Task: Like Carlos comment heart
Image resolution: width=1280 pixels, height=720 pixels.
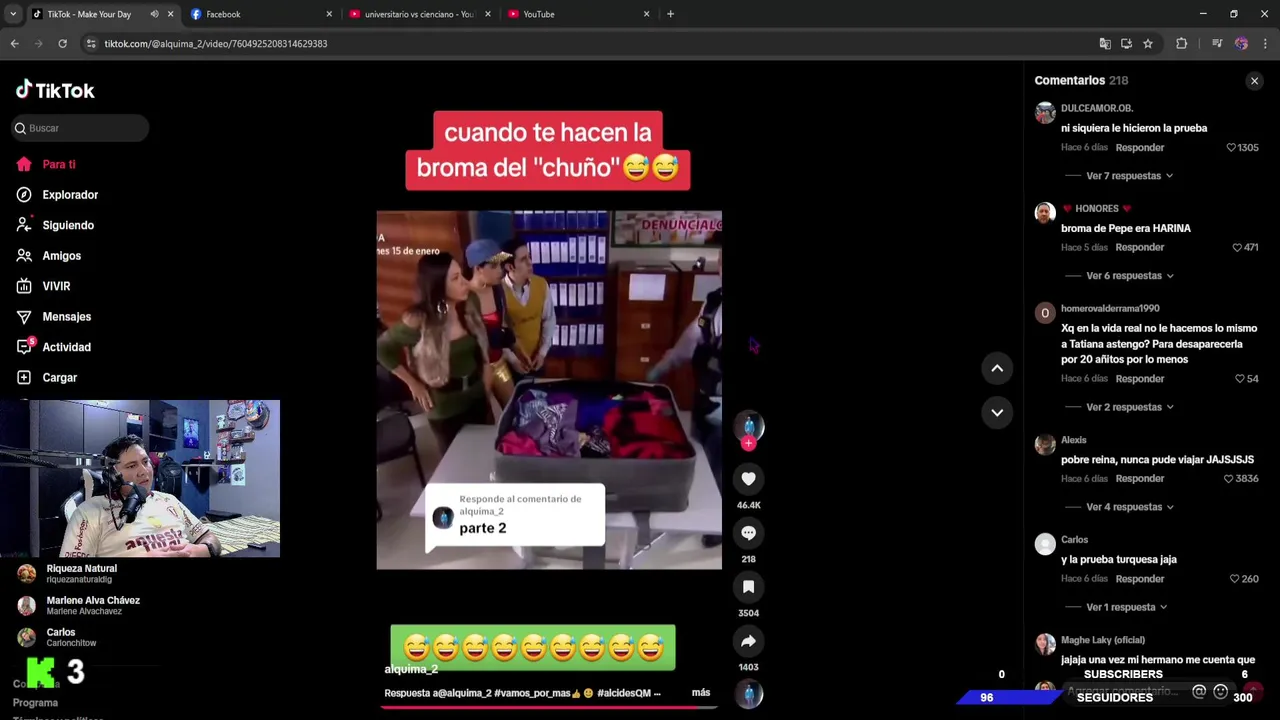Action: (x=1235, y=579)
